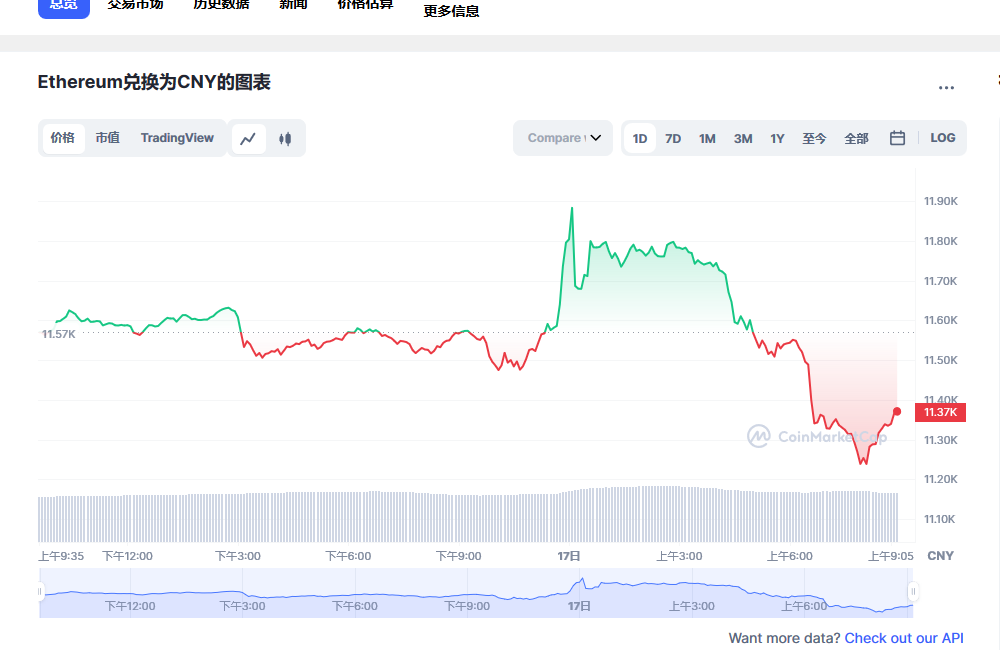This screenshot has height=650, width=1000.
Task: Grab the right handle of range navigator
Action: pyautogui.click(x=913, y=591)
